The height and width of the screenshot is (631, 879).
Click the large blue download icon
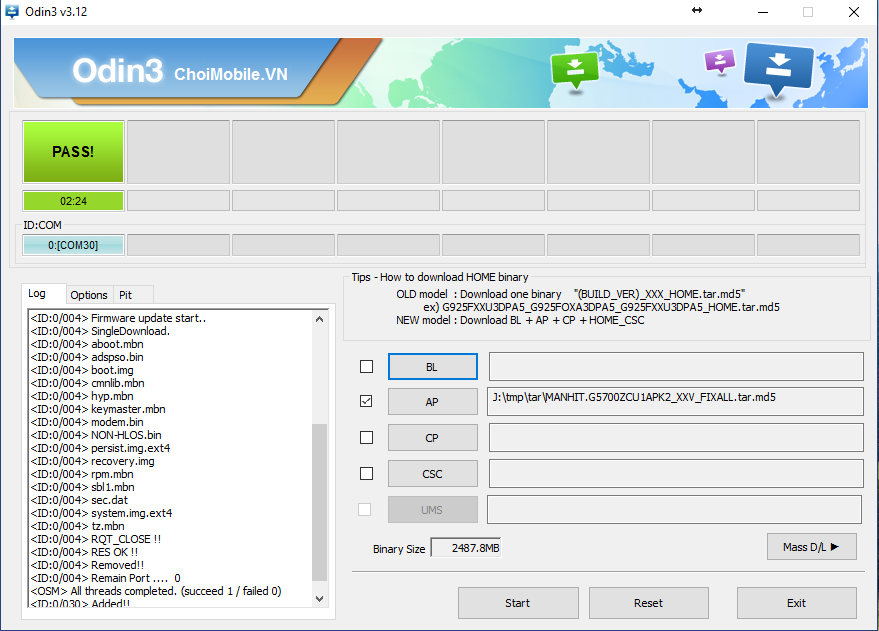coord(778,68)
